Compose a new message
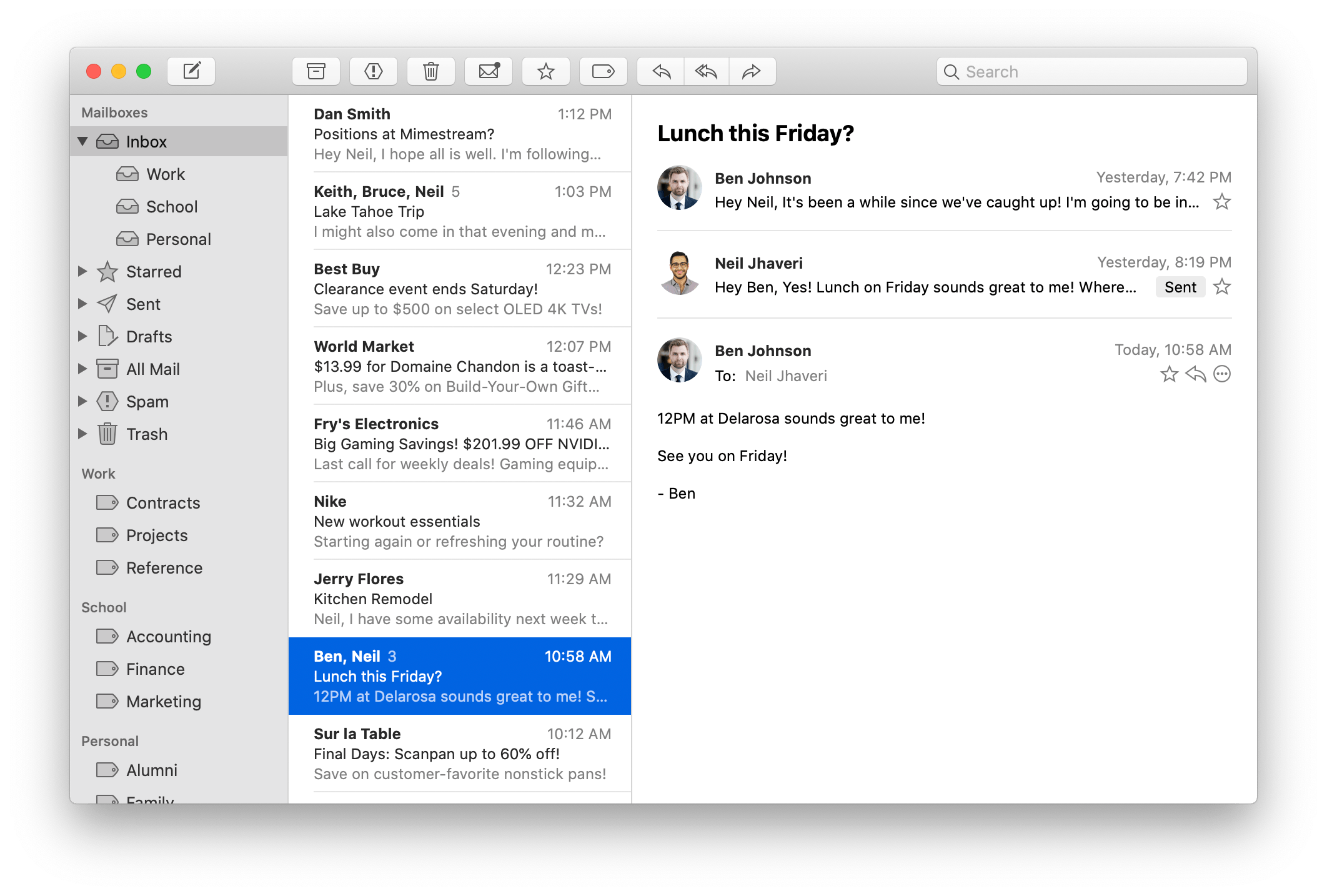This screenshot has width=1327, height=896. (x=191, y=71)
